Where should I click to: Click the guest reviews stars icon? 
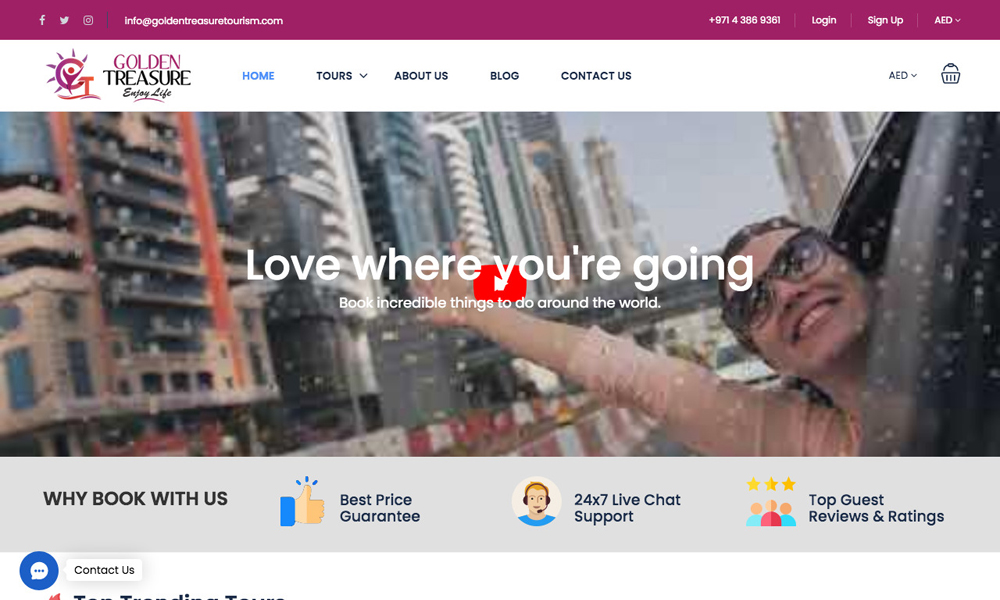point(771,501)
